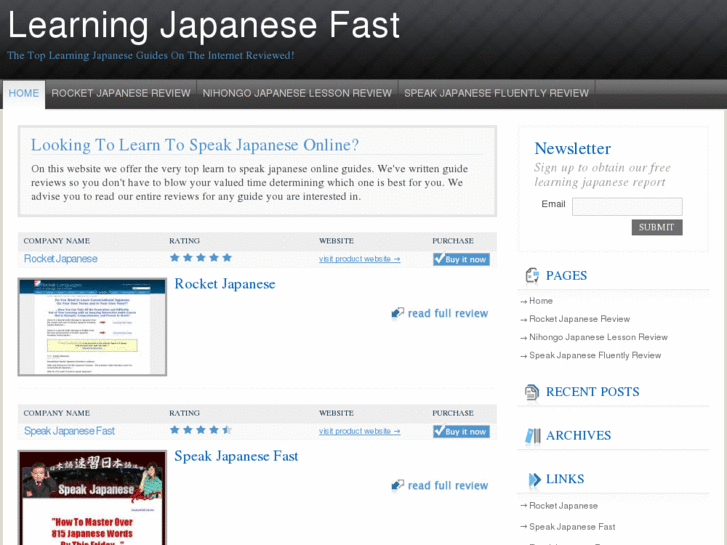Open Nihongo Japanese Lesson Review in Pages sidebar
This screenshot has height=545, width=727.
(x=599, y=337)
